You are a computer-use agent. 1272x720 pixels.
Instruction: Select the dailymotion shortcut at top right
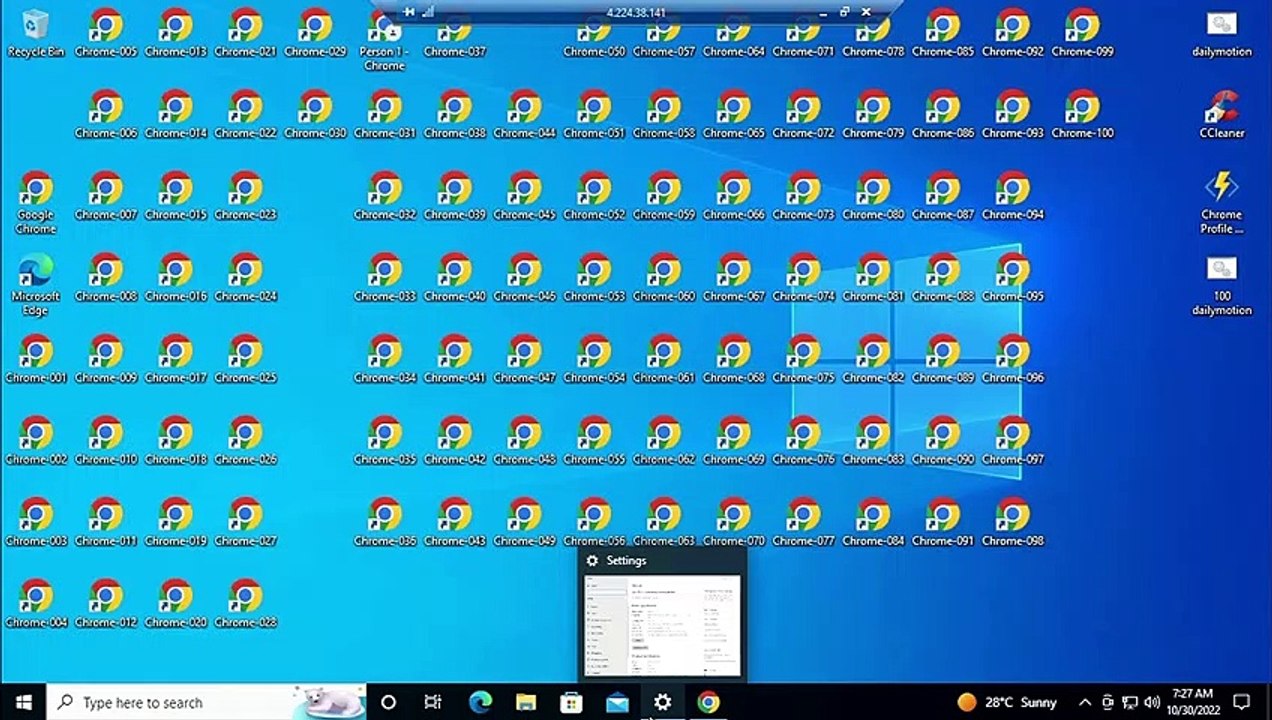(x=1222, y=33)
